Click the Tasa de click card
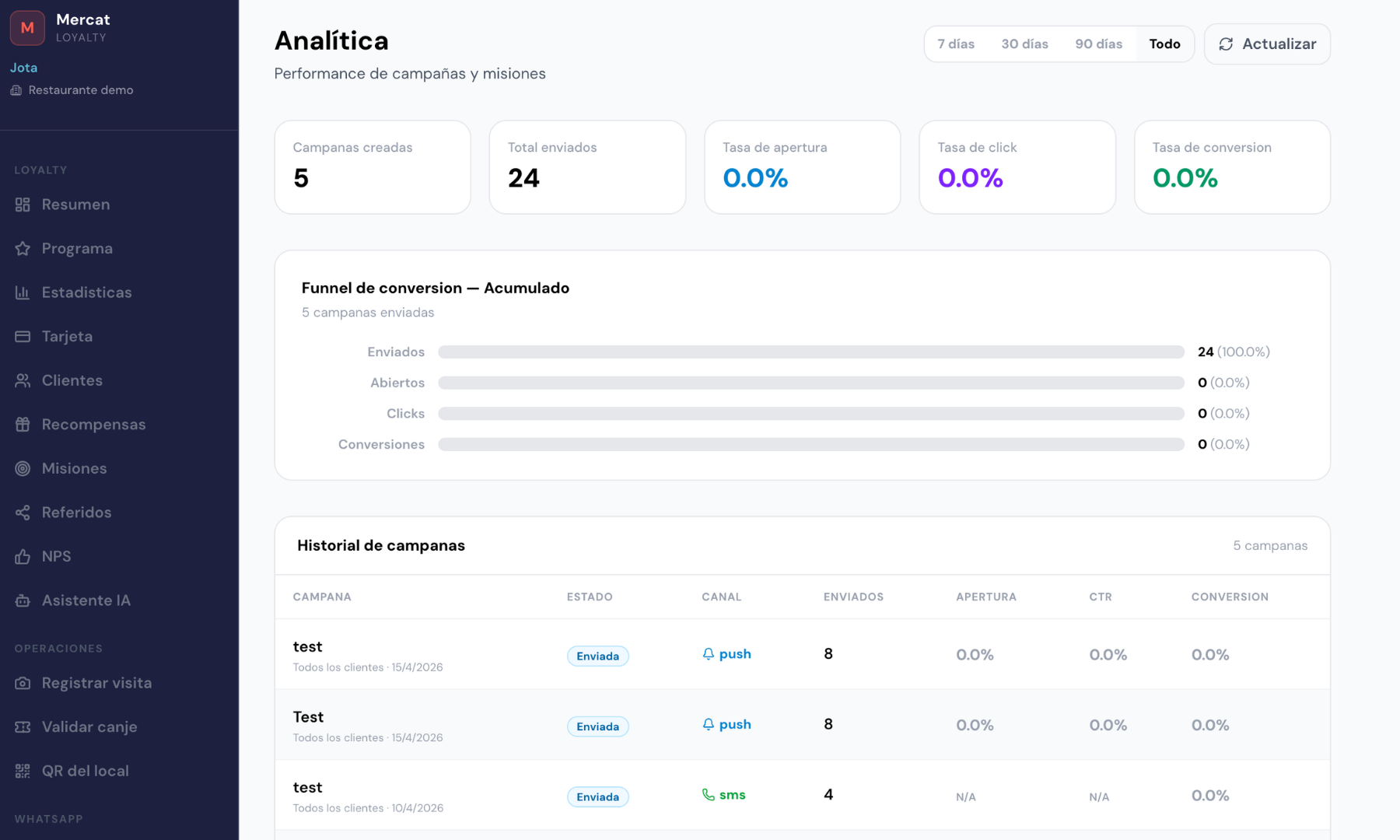 (1017, 167)
